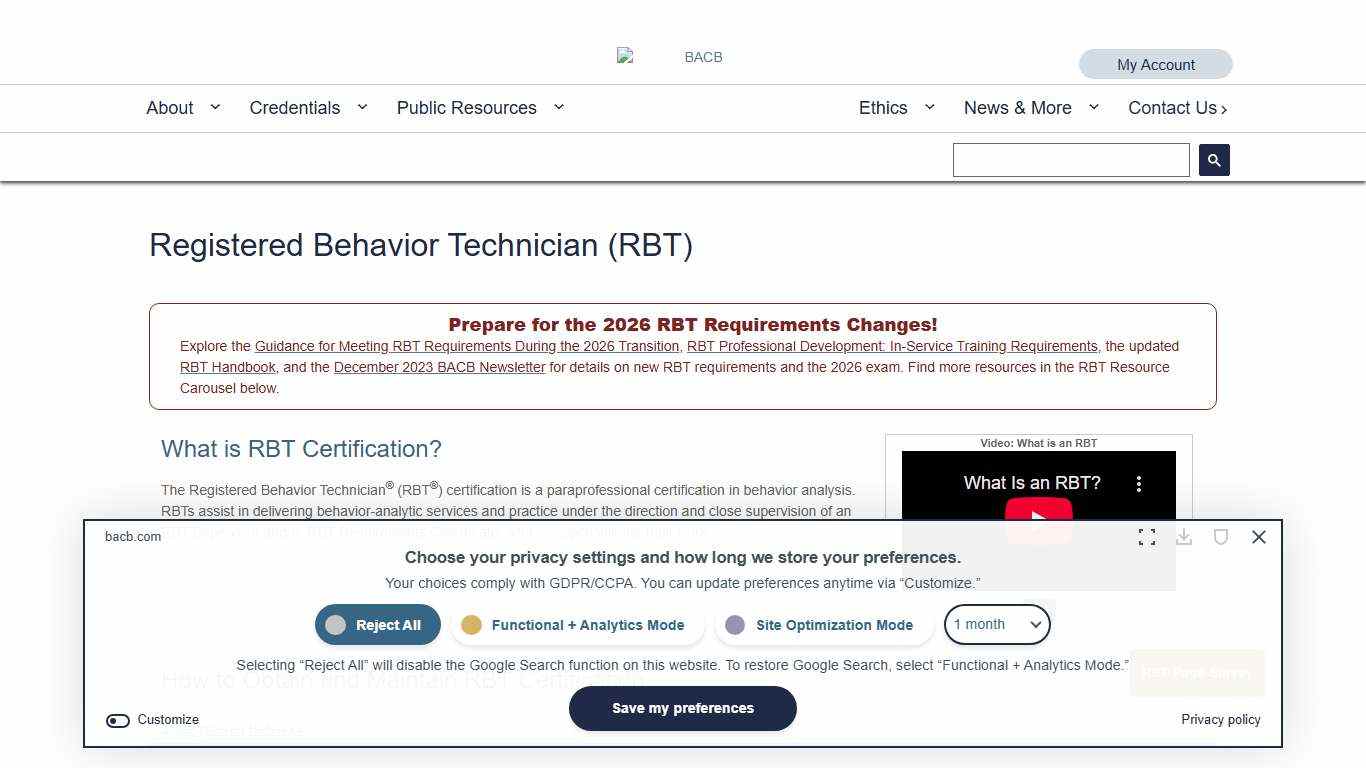Select Functional + Analytics Mode
The height and width of the screenshot is (768, 1366).
point(575,624)
